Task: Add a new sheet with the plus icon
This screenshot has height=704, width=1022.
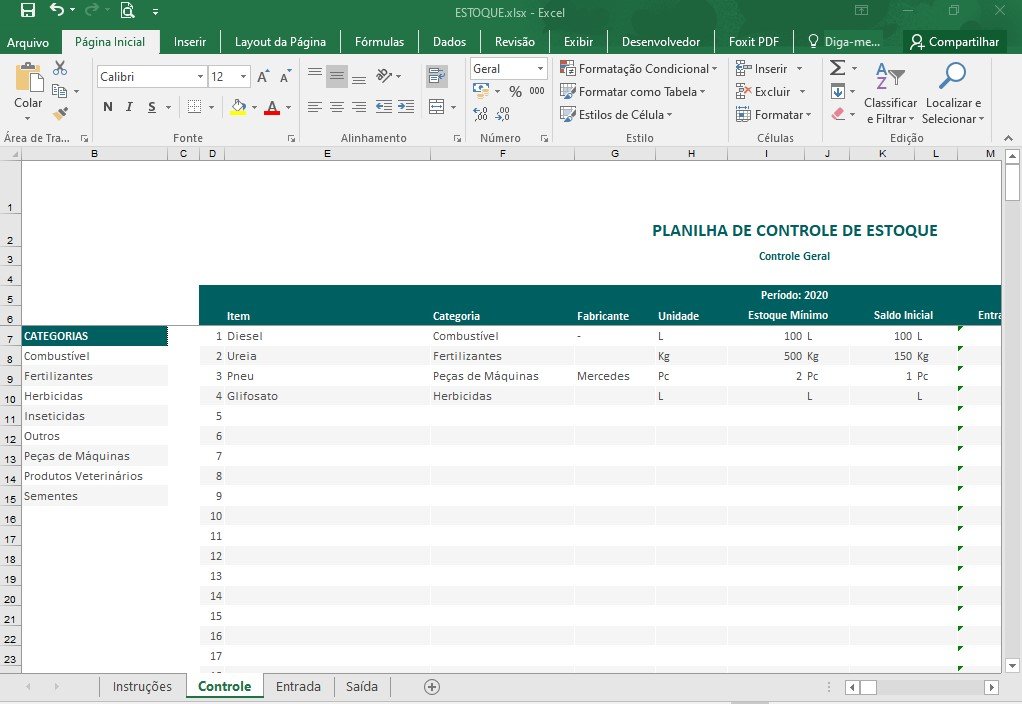Action: 431,686
